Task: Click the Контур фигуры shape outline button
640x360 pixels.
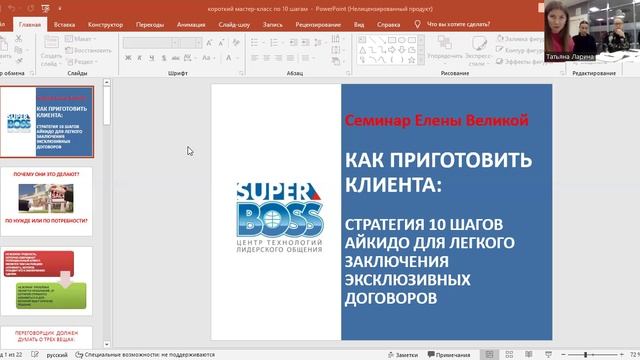Action: [520, 50]
